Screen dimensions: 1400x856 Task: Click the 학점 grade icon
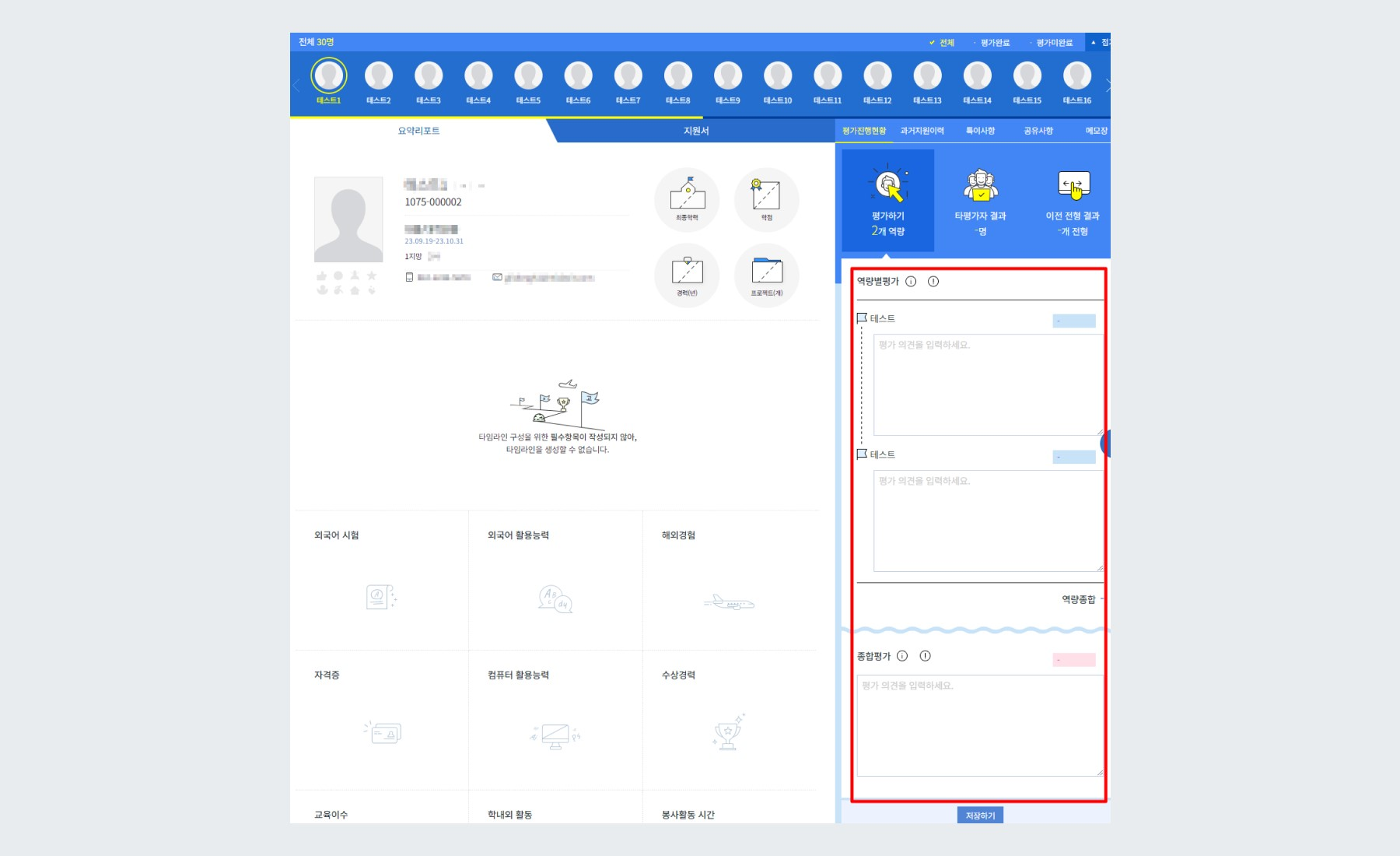click(x=766, y=199)
